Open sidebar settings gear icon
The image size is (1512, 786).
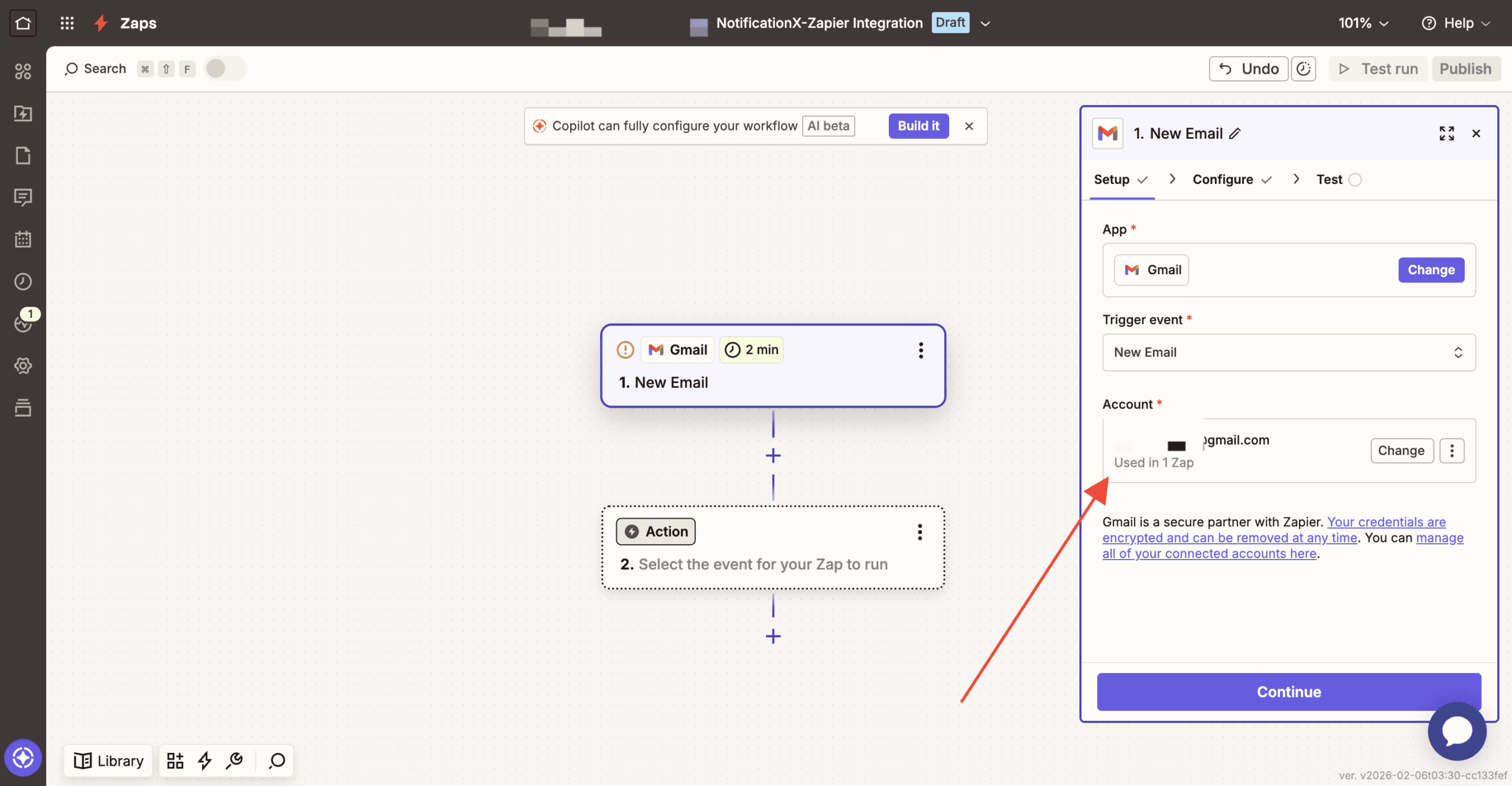[23, 365]
